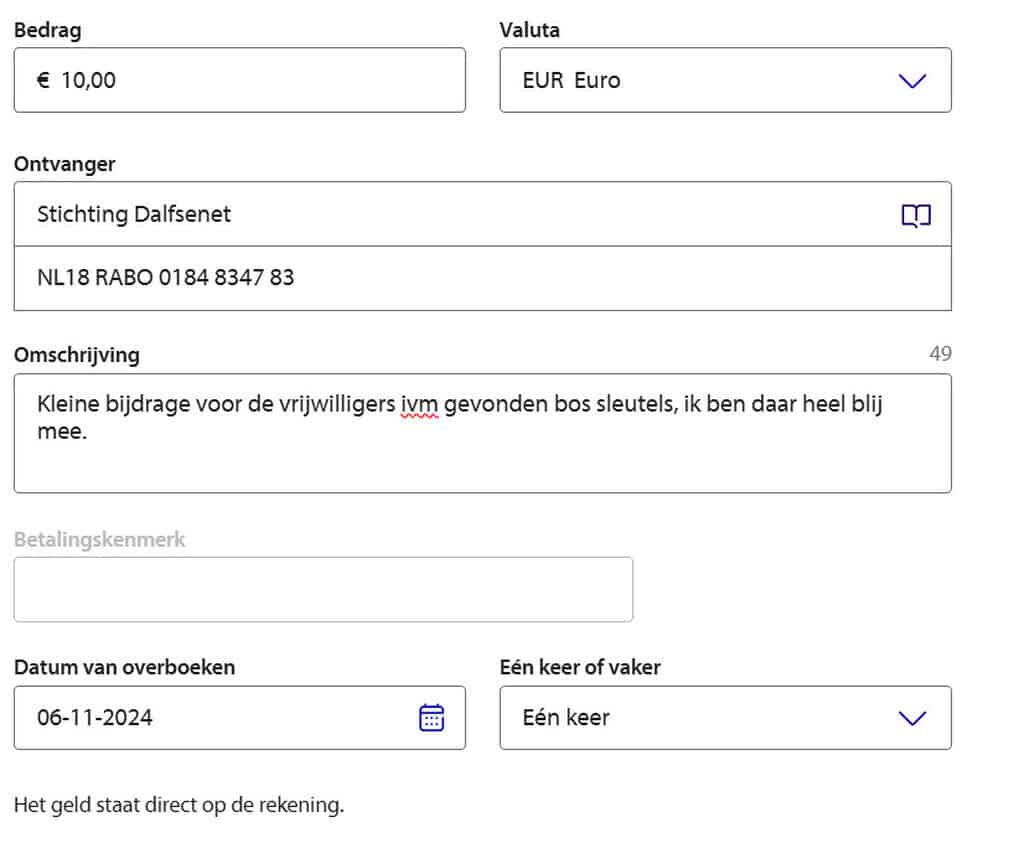The width and height of the screenshot is (1024, 843).
Task: Click the remaining characters counter 49
Action: (x=940, y=354)
